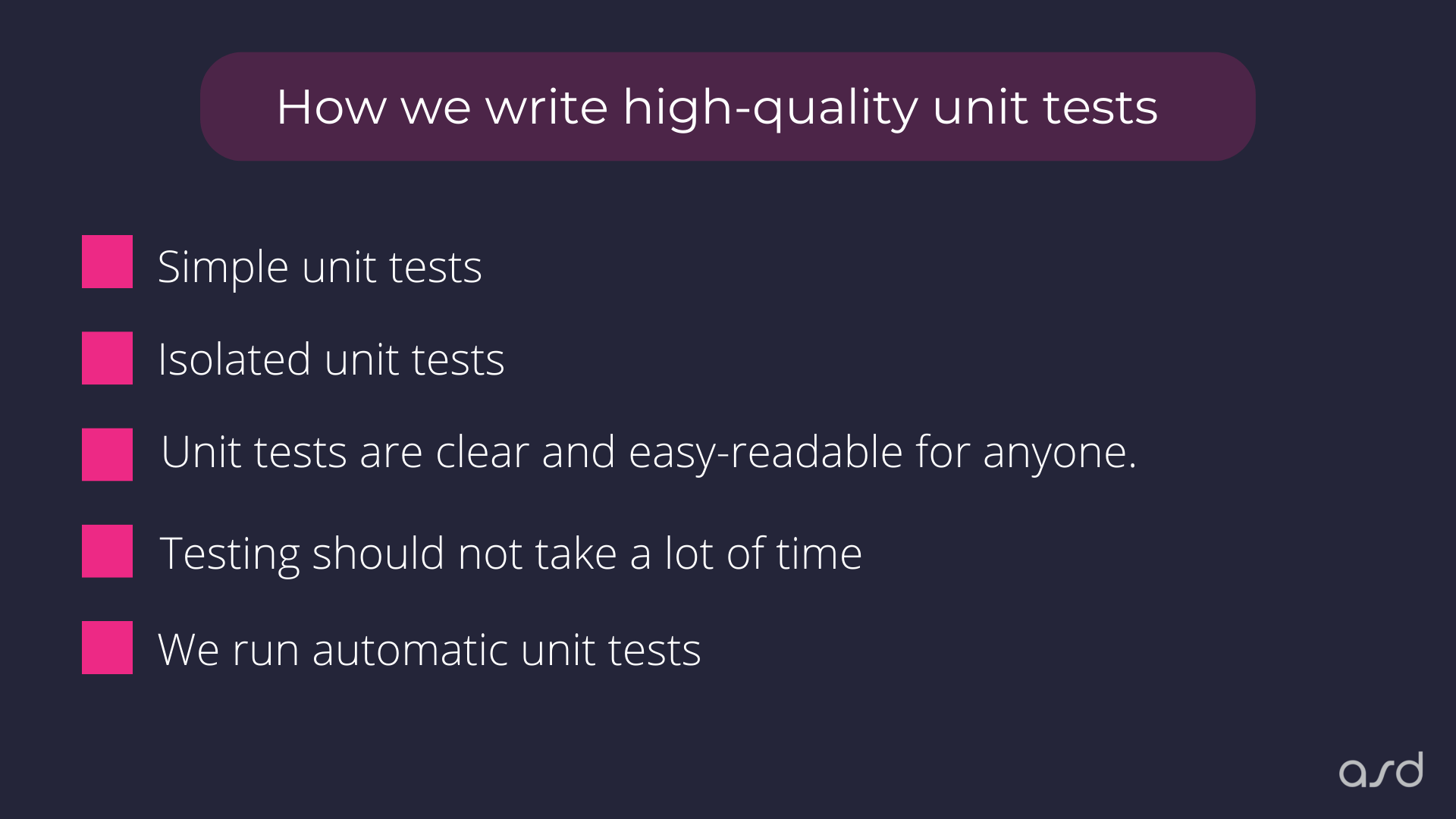Select the pink square before clear and easy-readable line
This screenshot has width=1456, height=819.
107,454
